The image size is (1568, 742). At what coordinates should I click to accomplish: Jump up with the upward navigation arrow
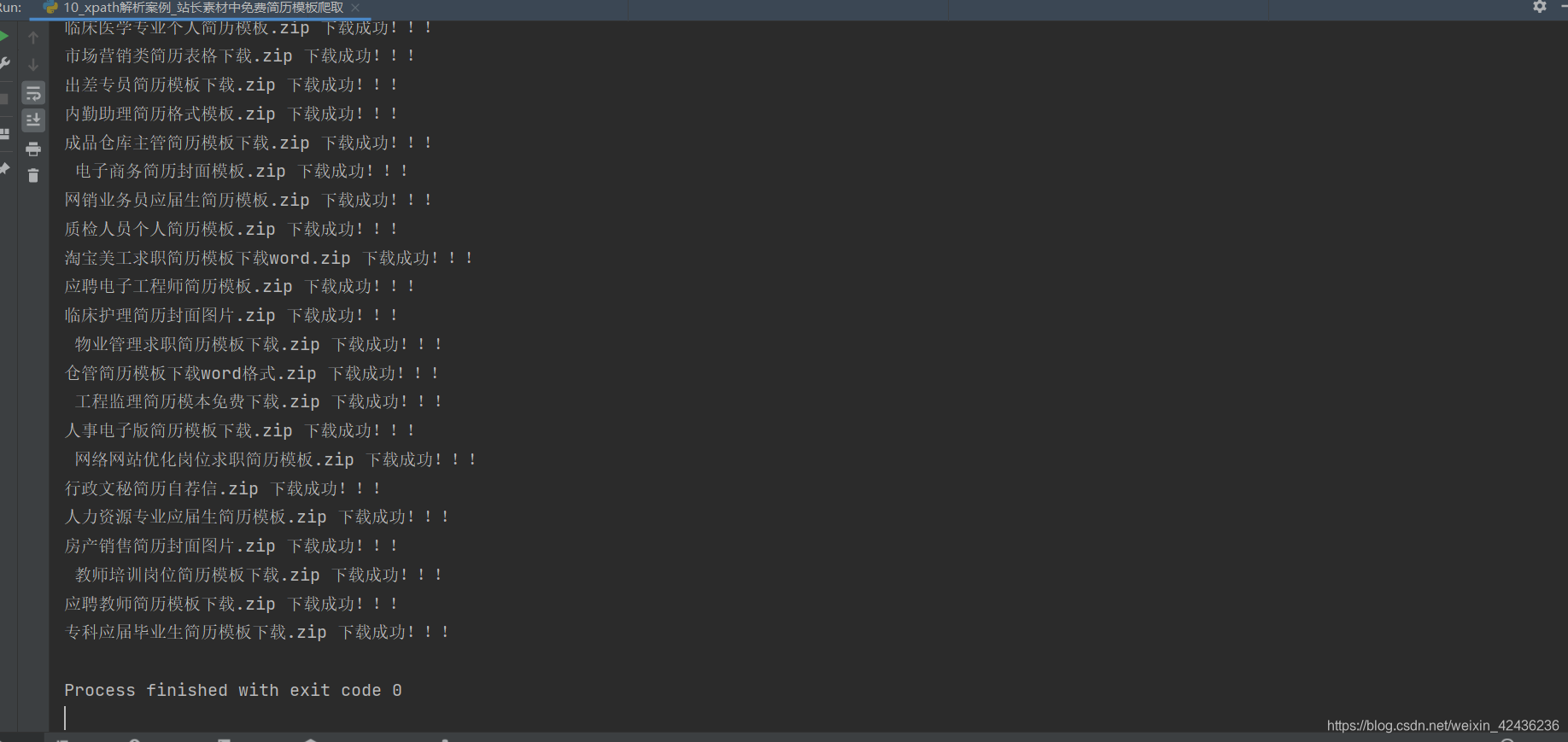coord(33,37)
